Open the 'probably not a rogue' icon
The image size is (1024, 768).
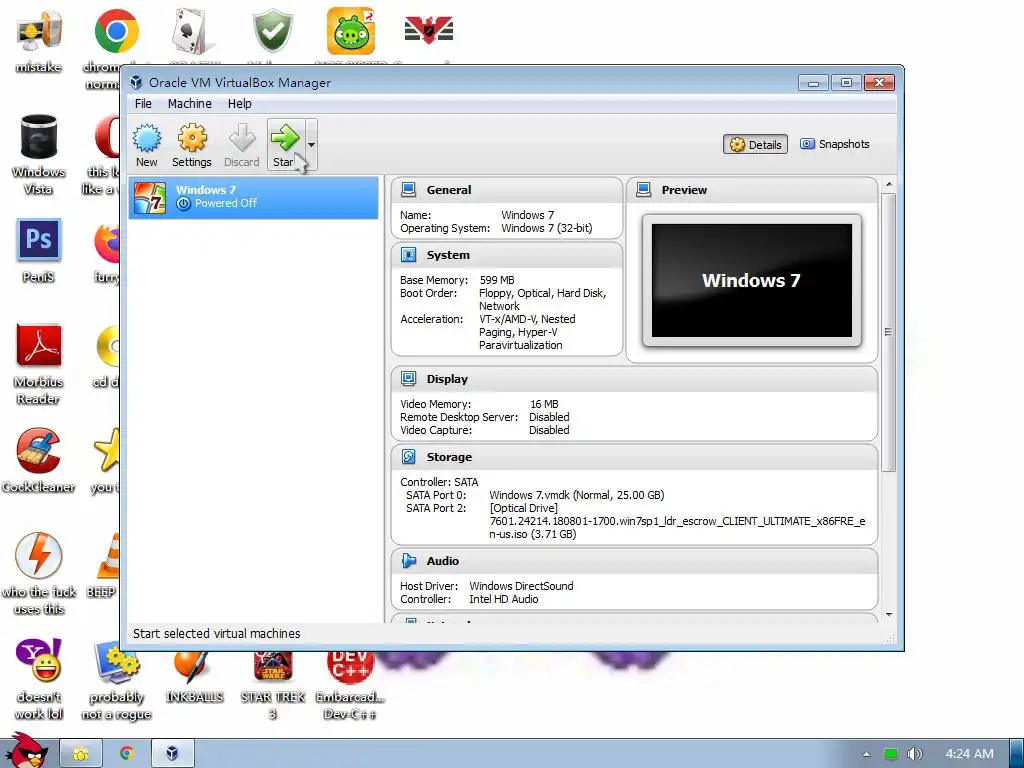tap(116, 679)
